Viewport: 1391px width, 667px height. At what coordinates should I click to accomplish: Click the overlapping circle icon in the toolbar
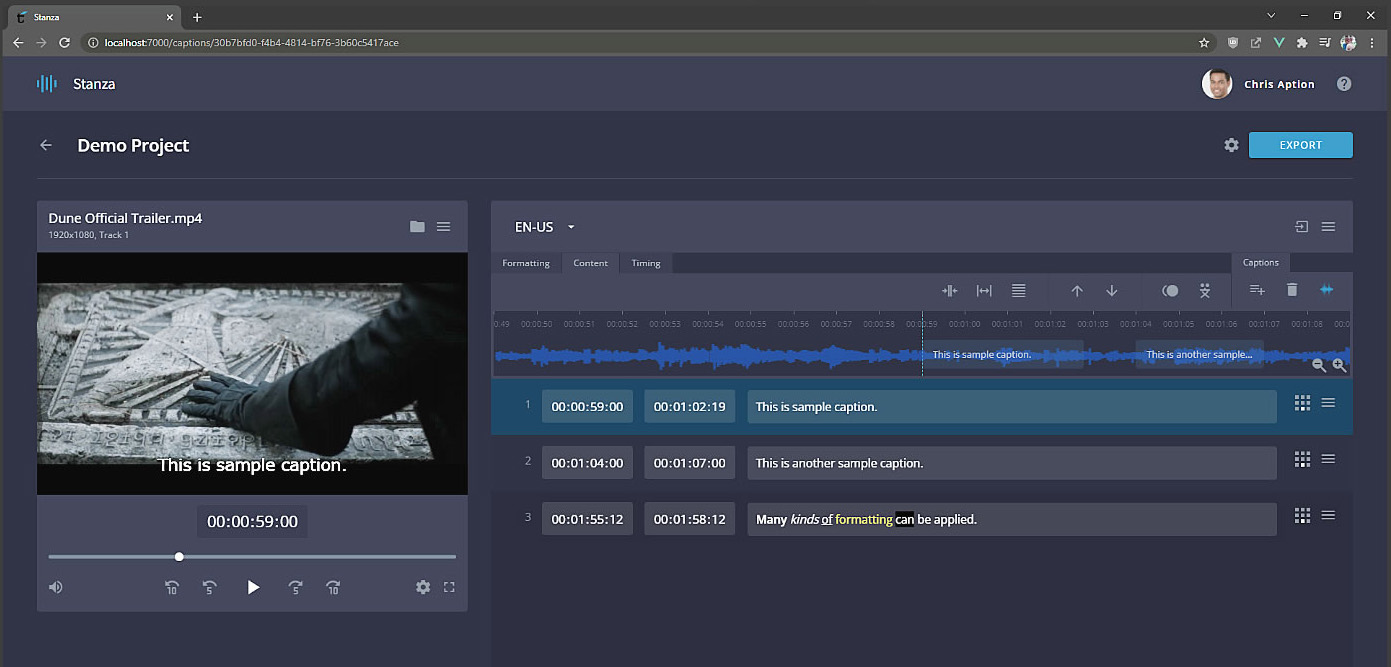coord(1170,291)
